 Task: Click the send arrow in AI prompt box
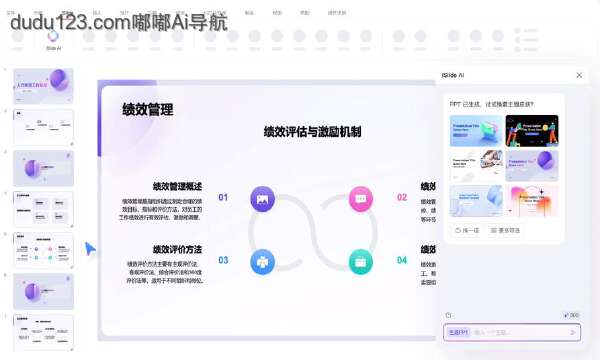[x=572, y=332]
